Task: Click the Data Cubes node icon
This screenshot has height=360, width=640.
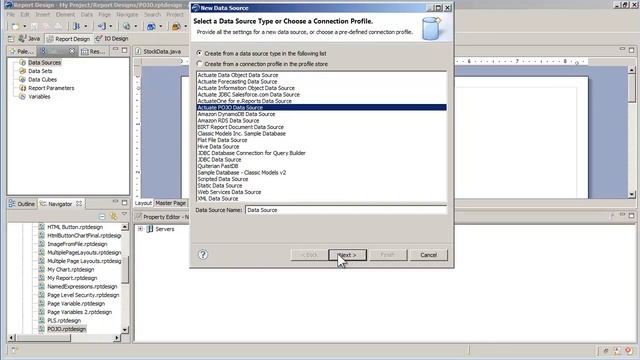Action: [x=22, y=80]
